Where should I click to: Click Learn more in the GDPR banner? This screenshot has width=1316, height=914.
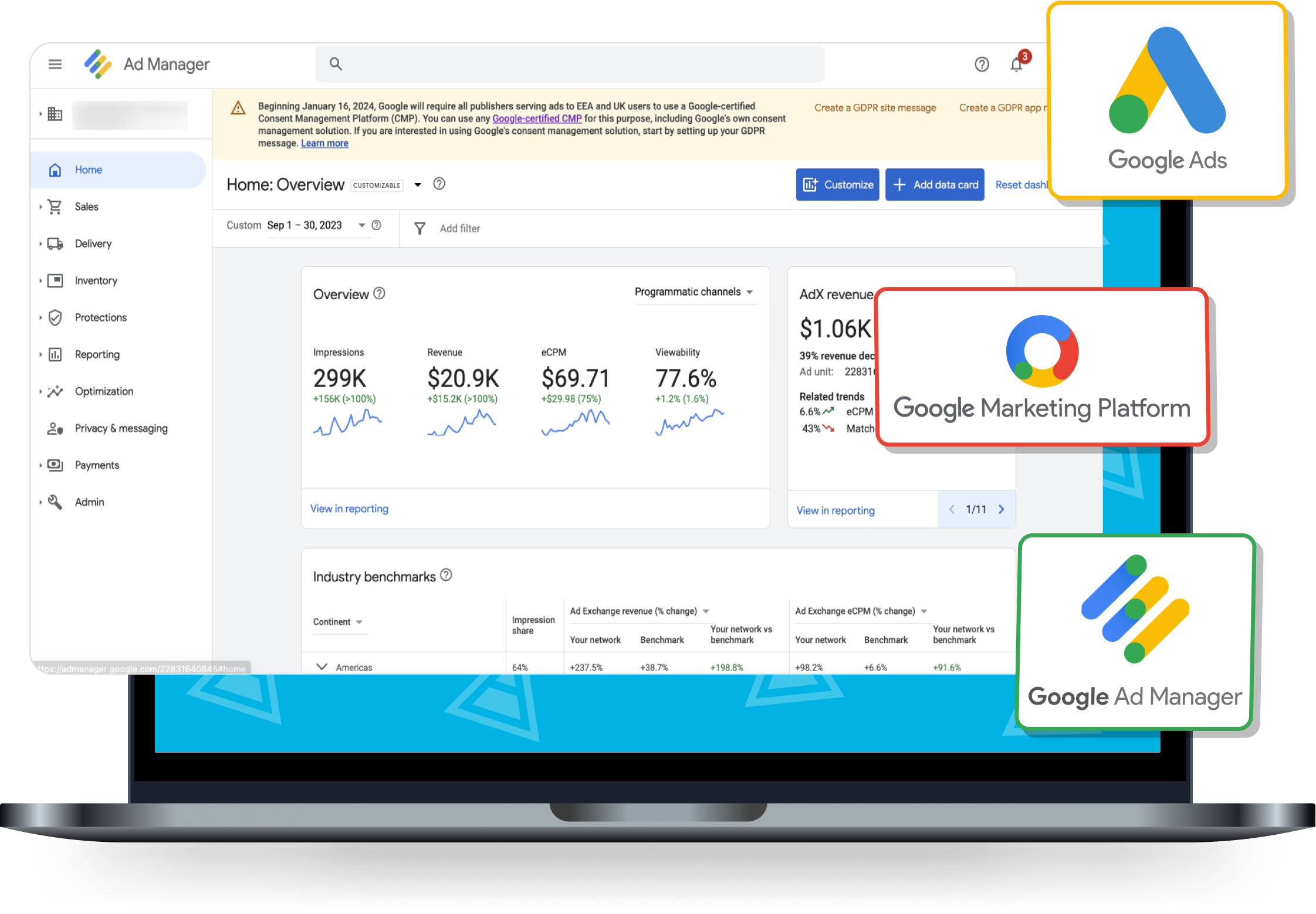coord(324,144)
